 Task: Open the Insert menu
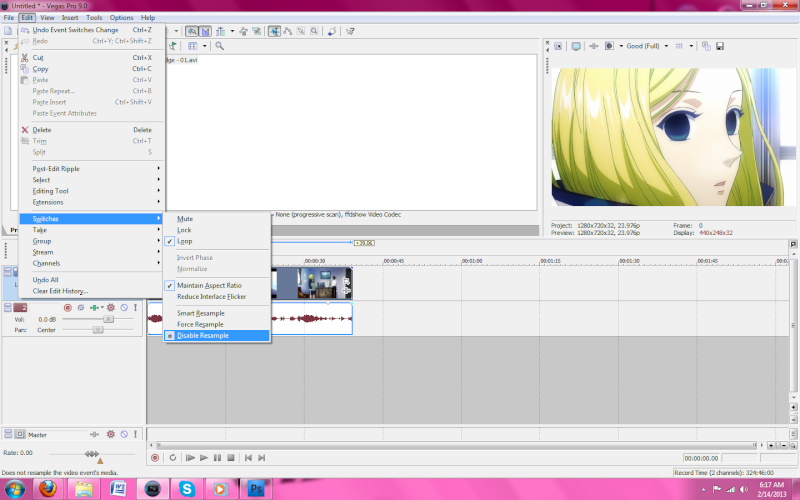[x=70, y=17]
